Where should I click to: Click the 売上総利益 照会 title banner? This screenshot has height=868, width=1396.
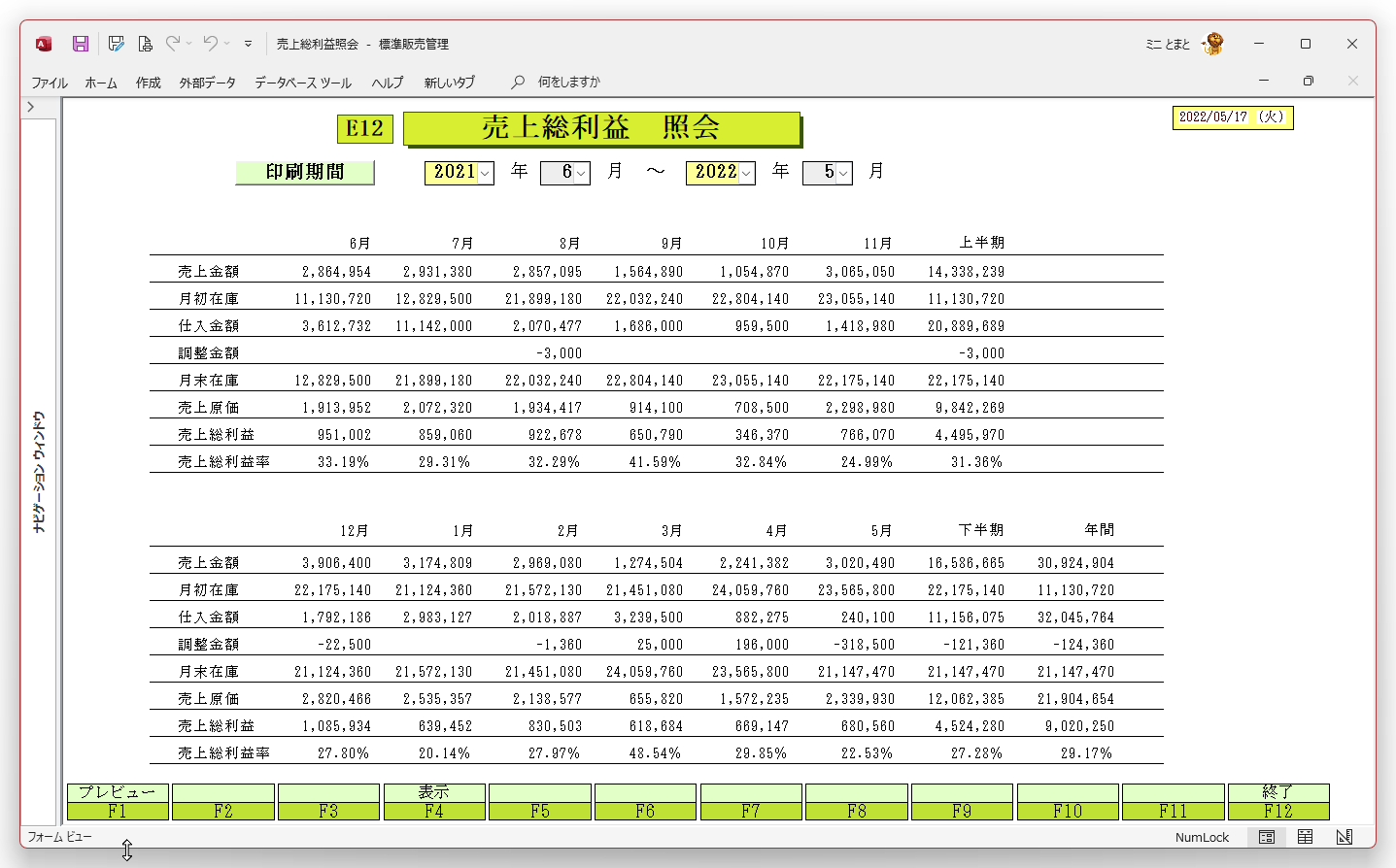click(601, 127)
